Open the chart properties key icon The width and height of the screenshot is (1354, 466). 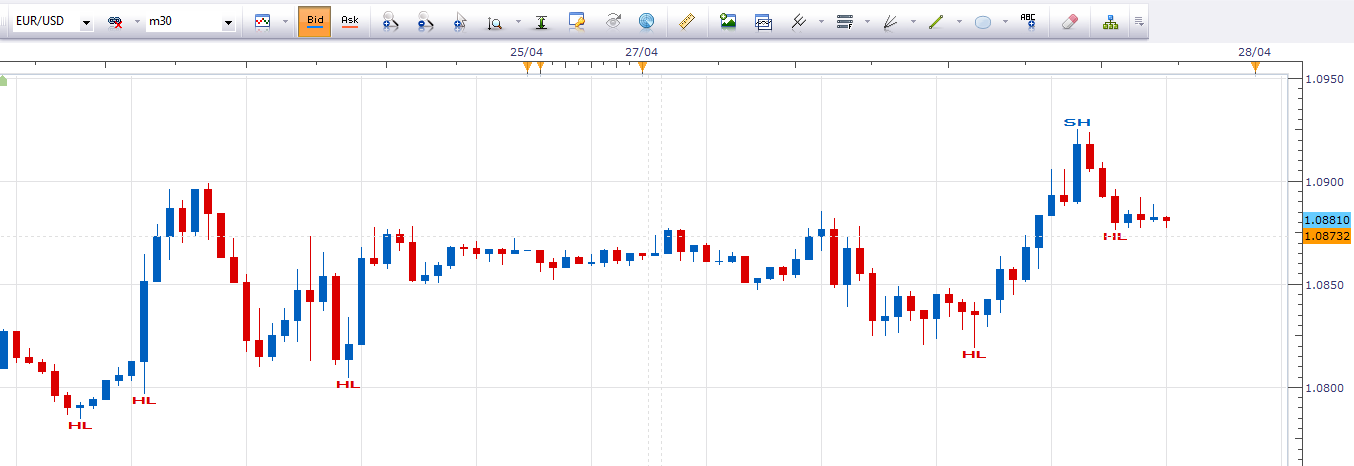576,21
